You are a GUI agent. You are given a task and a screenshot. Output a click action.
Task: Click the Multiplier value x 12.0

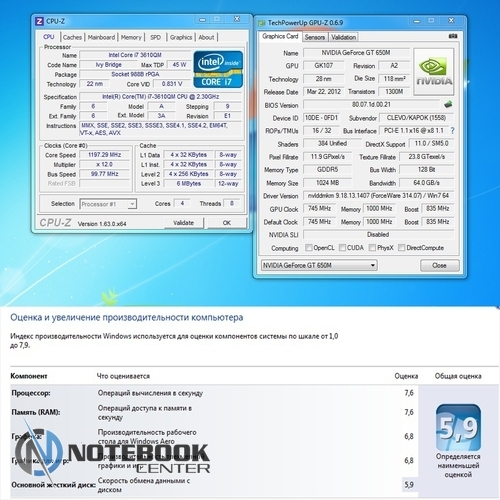tap(104, 164)
